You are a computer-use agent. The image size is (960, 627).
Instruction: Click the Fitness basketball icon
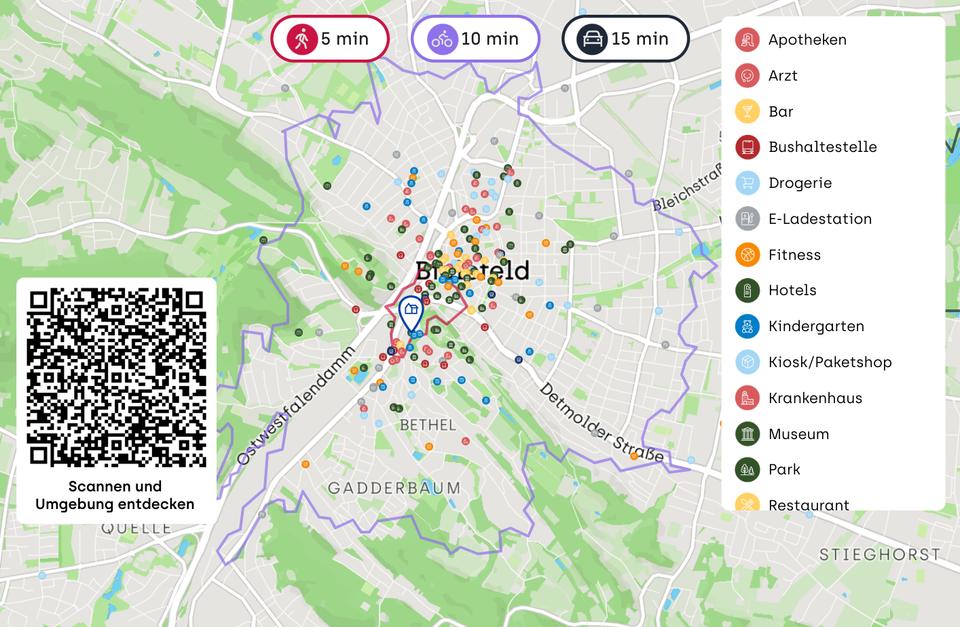coord(747,255)
